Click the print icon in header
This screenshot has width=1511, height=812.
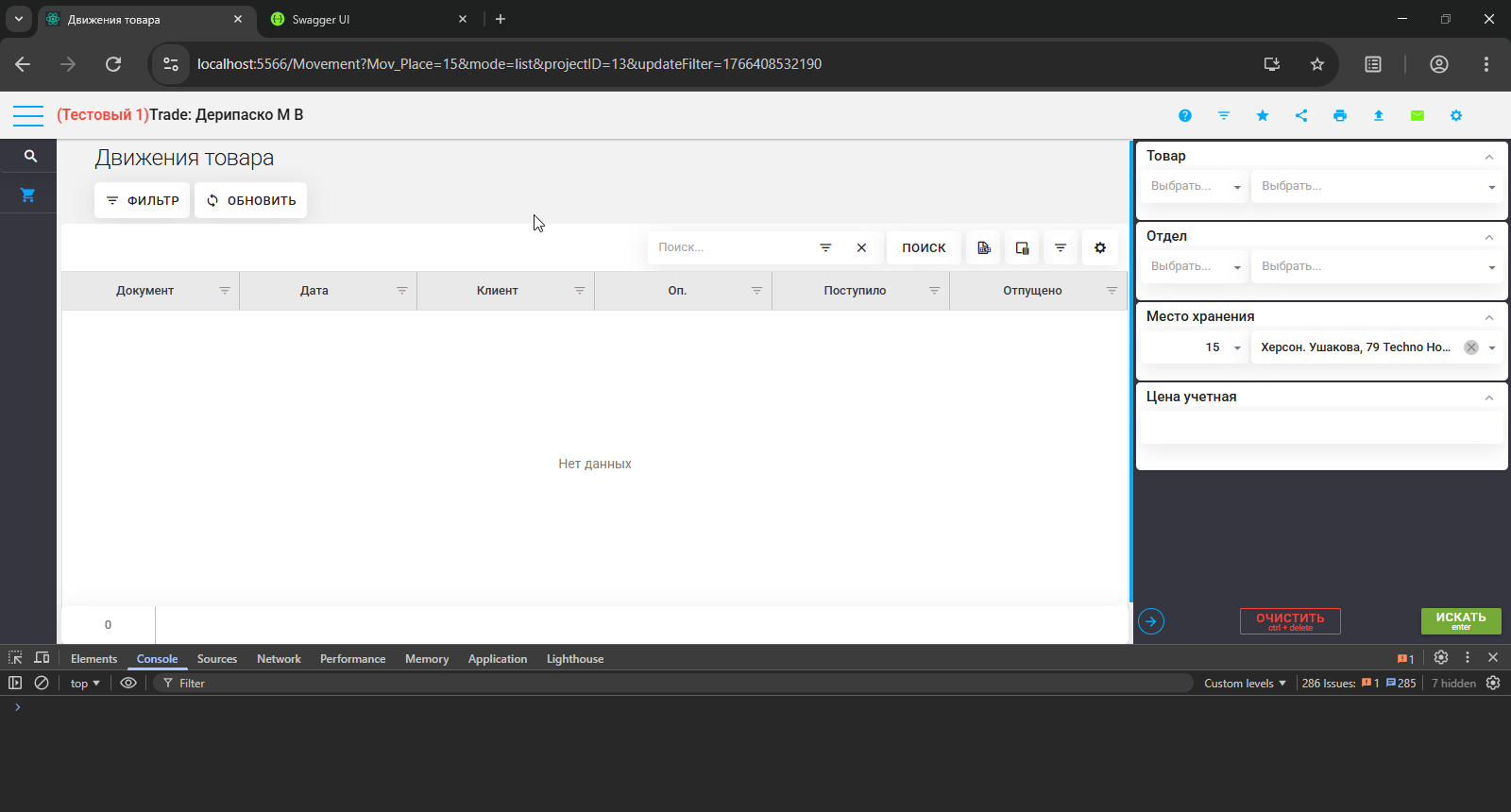coord(1340,115)
